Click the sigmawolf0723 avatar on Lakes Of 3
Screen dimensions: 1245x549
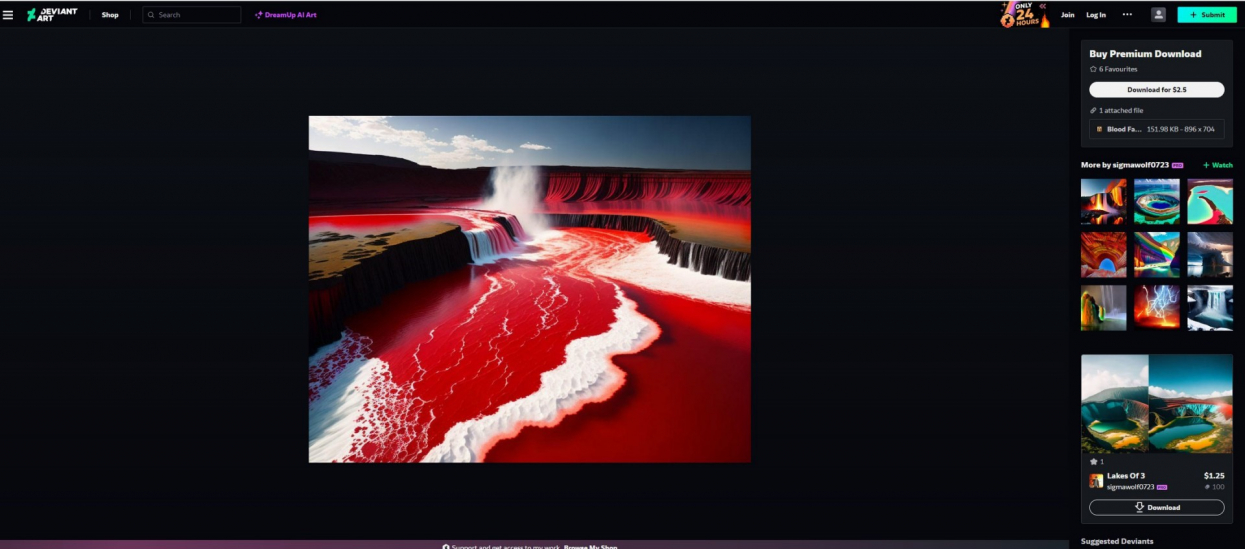pos(1096,481)
